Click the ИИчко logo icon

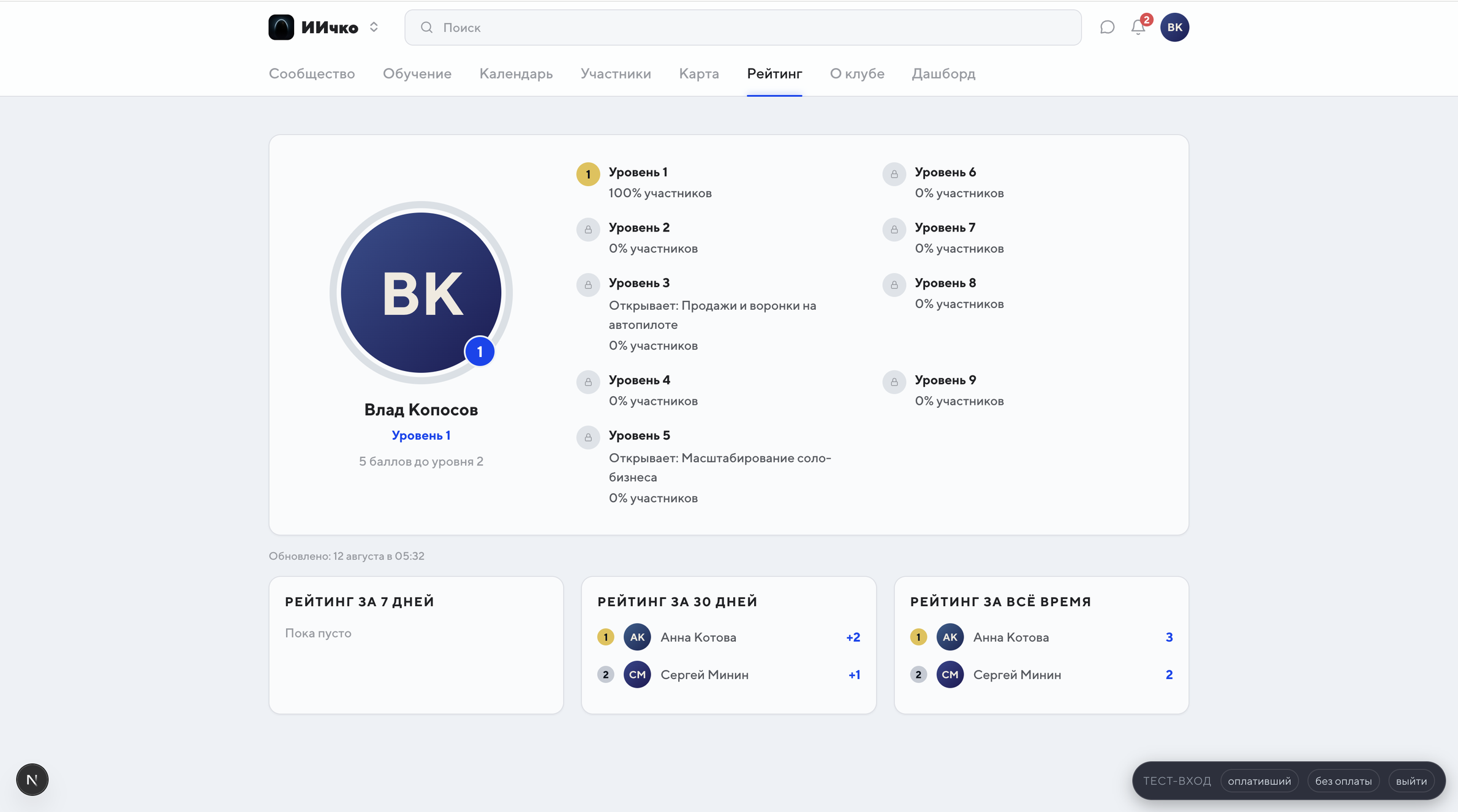[281, 27]
